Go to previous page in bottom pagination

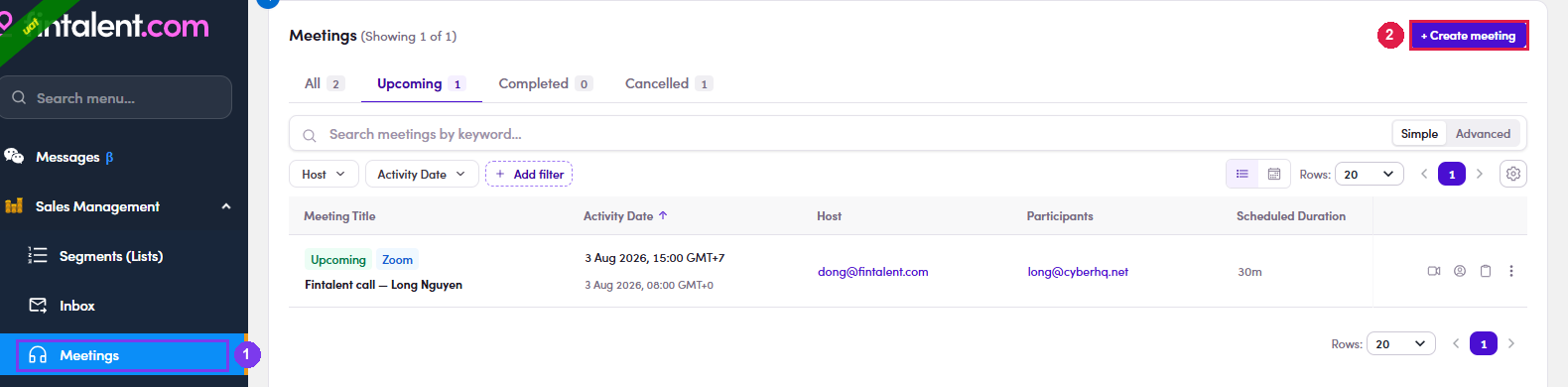[x=1456, y=343]
